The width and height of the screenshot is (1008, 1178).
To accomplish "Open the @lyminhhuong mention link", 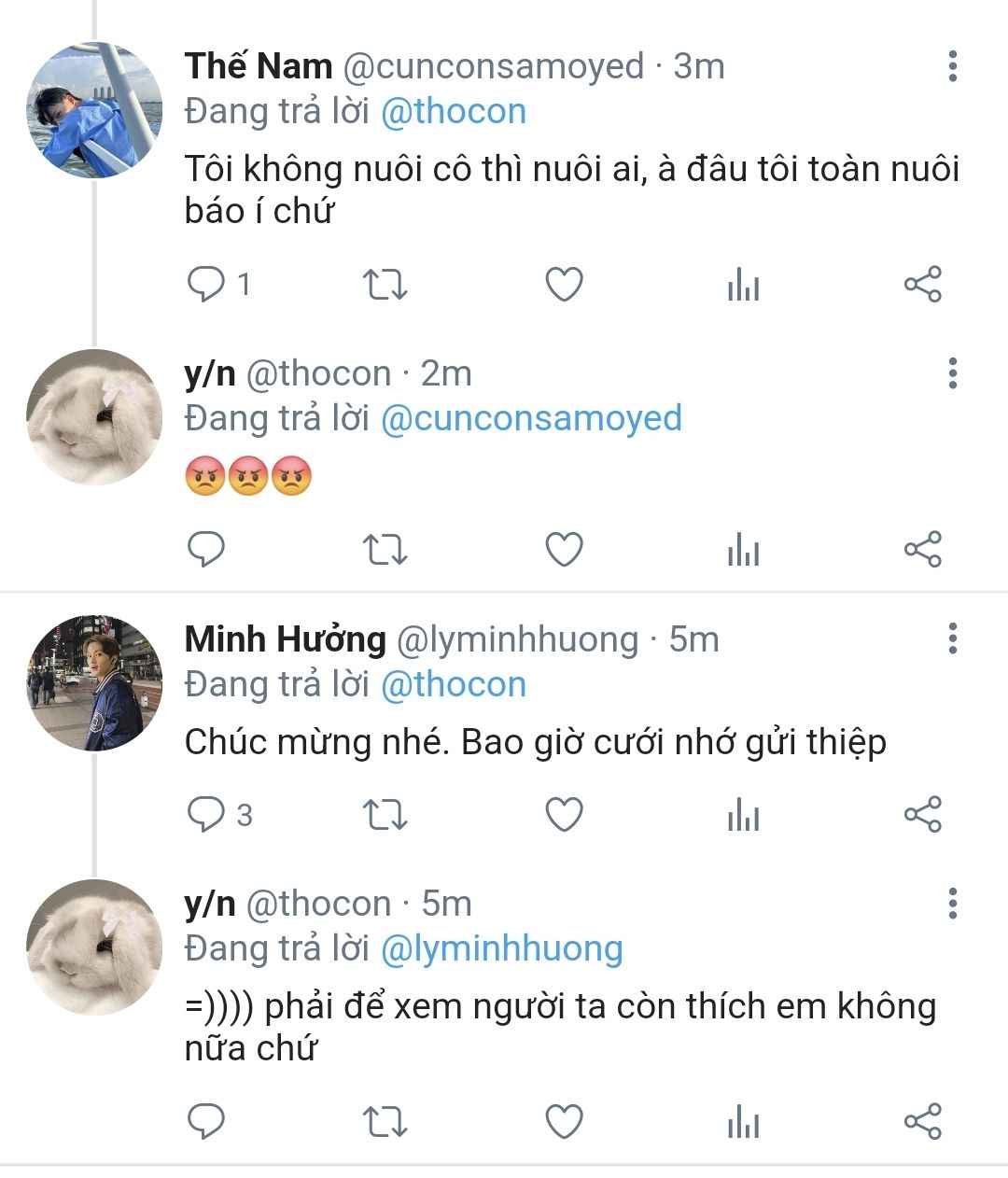I will coord(501,948).
